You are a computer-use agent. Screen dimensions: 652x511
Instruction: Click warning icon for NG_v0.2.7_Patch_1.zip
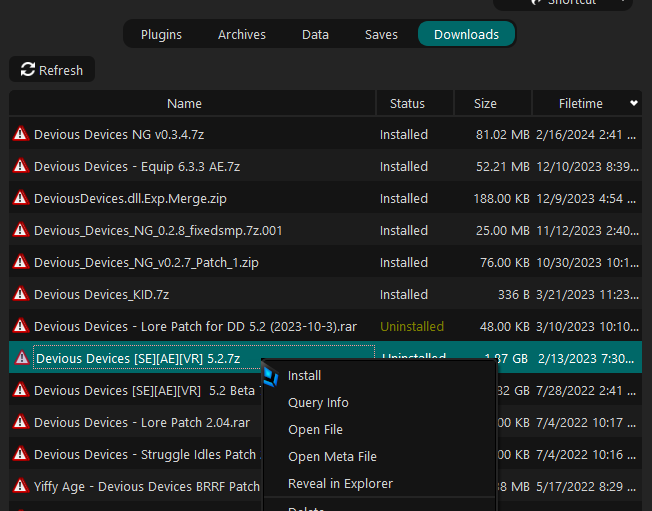tap(21, 262)
